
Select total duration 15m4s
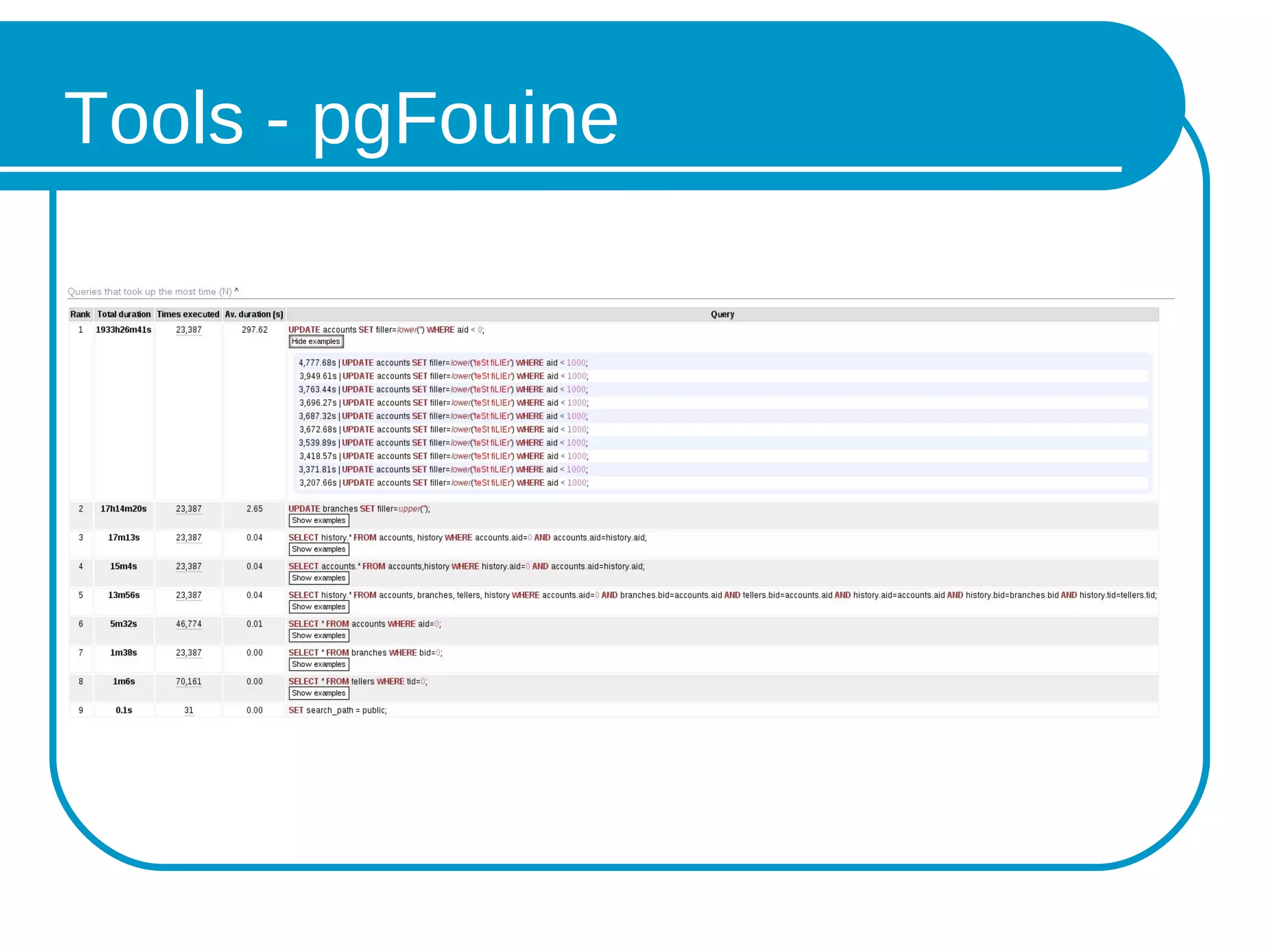[123, 566]
